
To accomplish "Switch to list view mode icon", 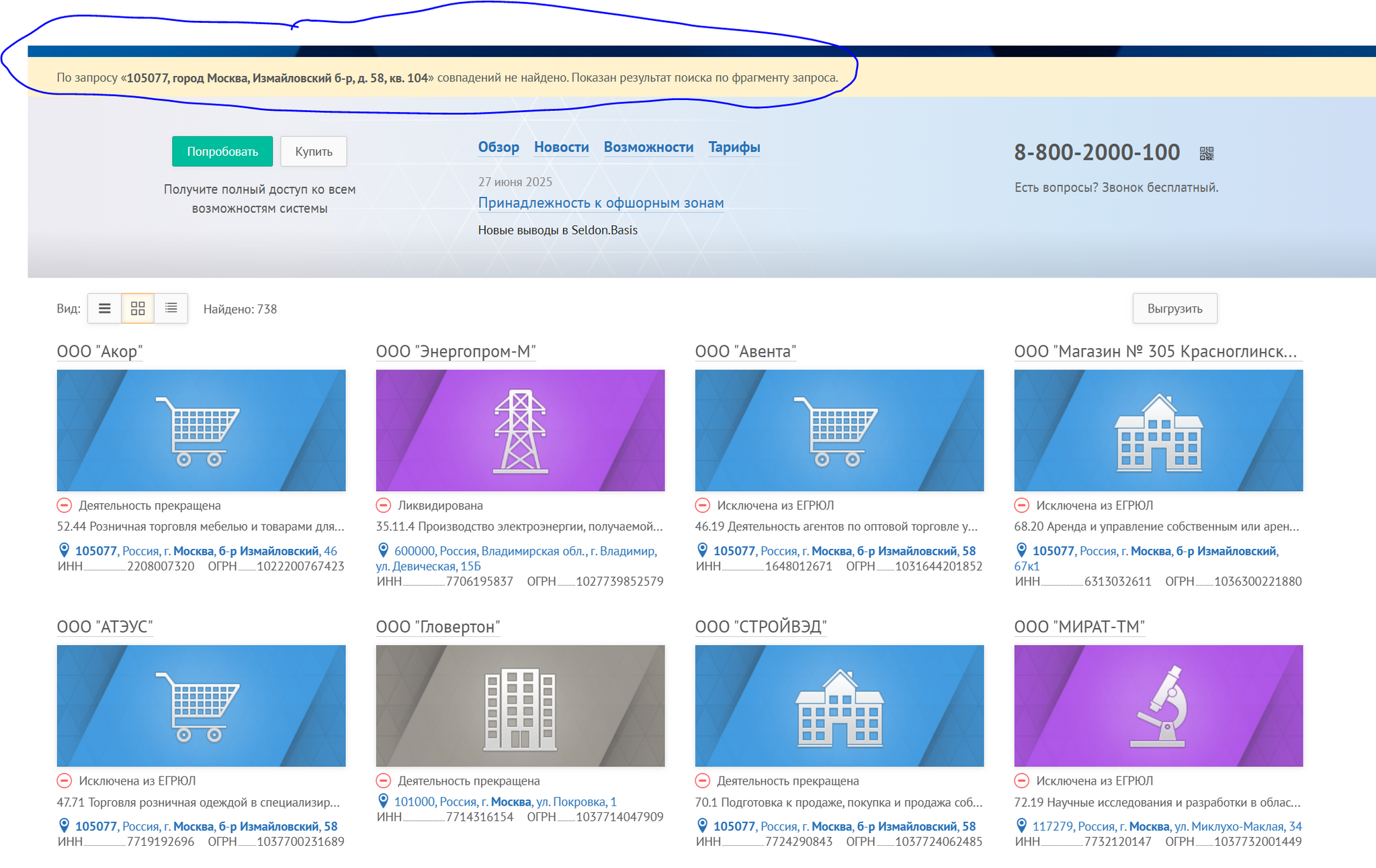I will 104,308.
